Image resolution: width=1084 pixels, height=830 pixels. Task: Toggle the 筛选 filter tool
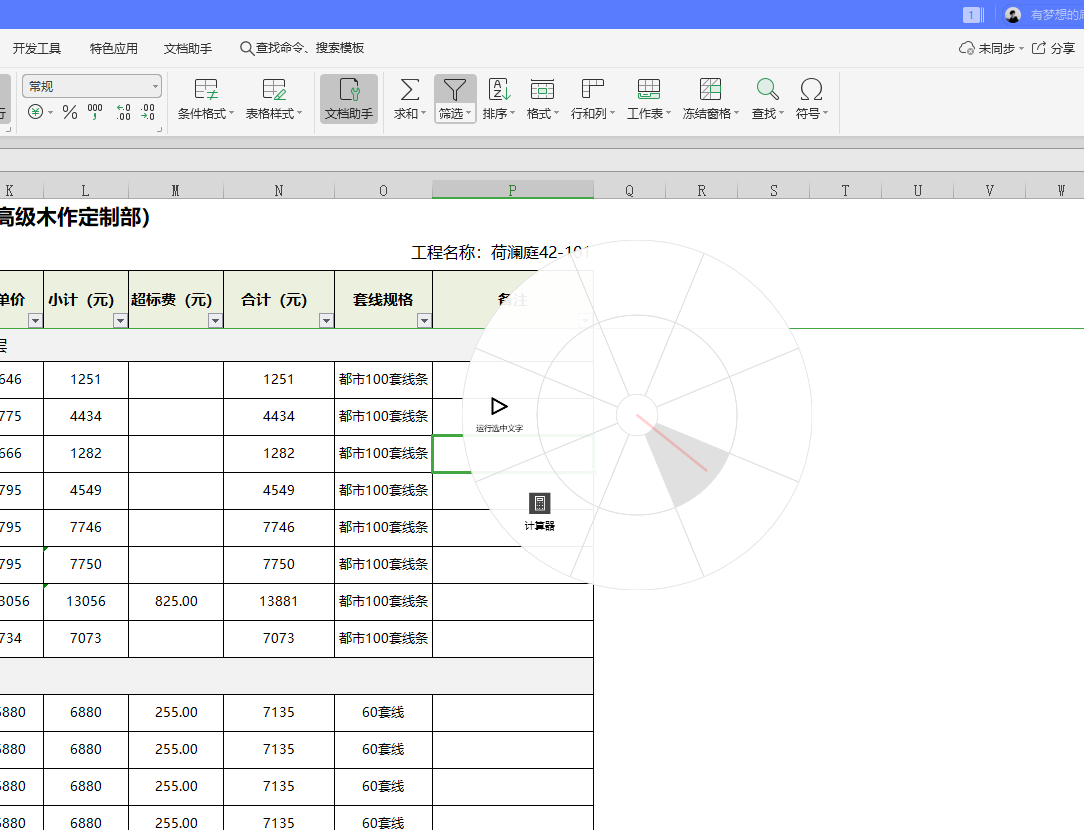(x=455, y=99)
